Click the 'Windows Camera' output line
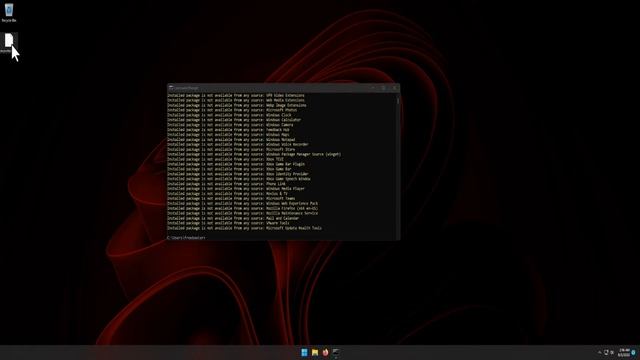Viewport: 640px width, 360px height. tap(231, 125)
